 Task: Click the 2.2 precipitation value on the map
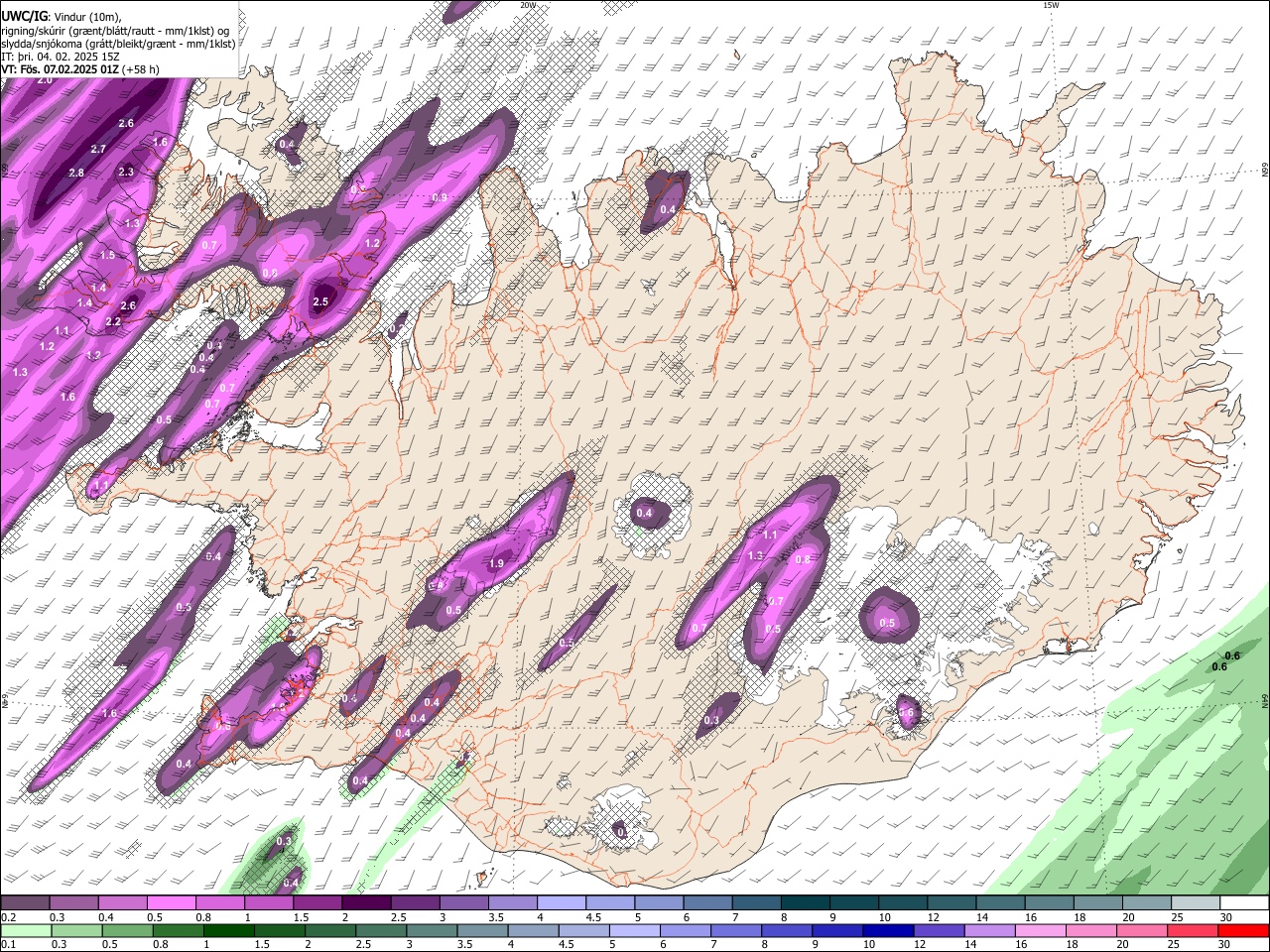(x=113, y=321)
